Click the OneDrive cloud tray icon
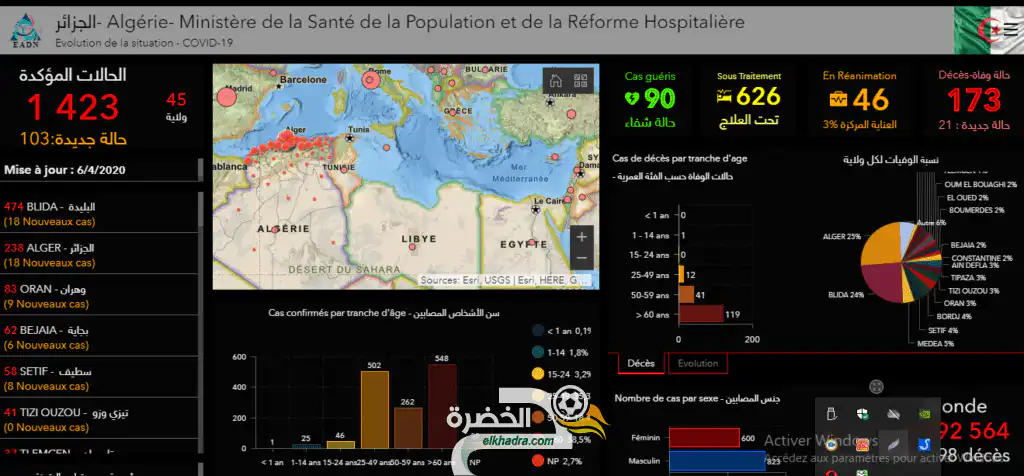 pos(893,414)
